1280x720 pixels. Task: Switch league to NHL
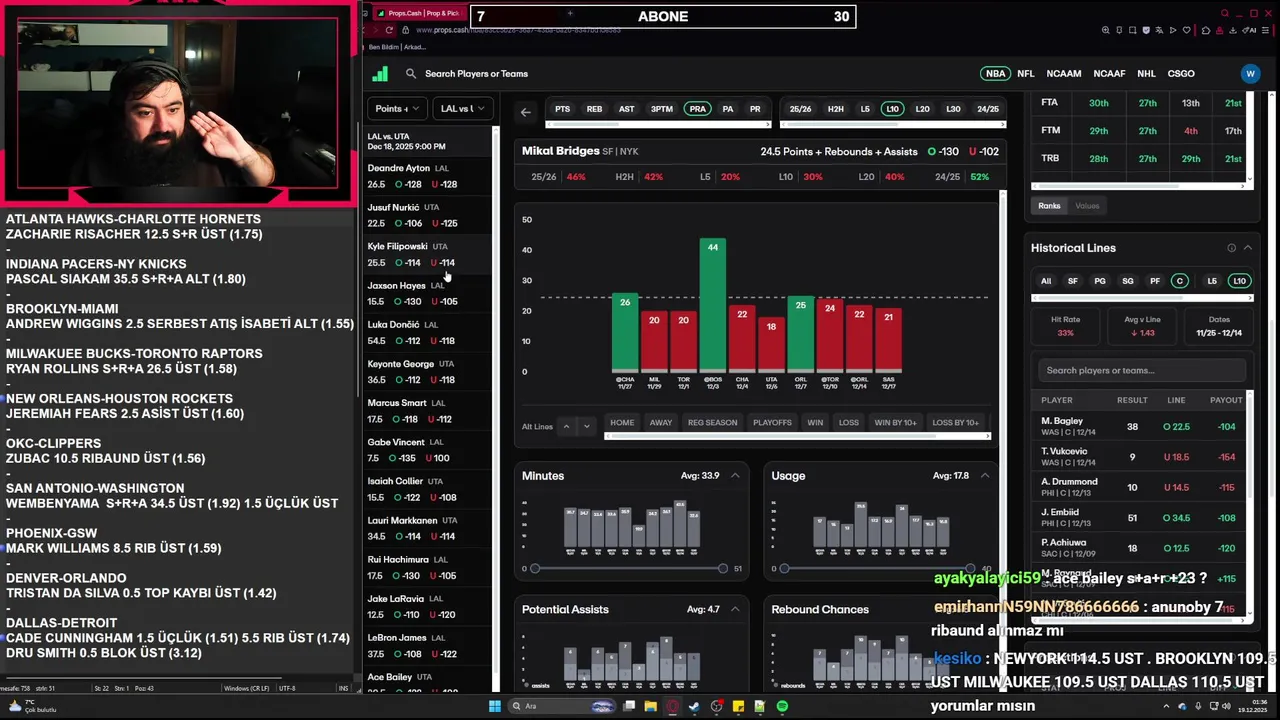(x=1146, y=73)
